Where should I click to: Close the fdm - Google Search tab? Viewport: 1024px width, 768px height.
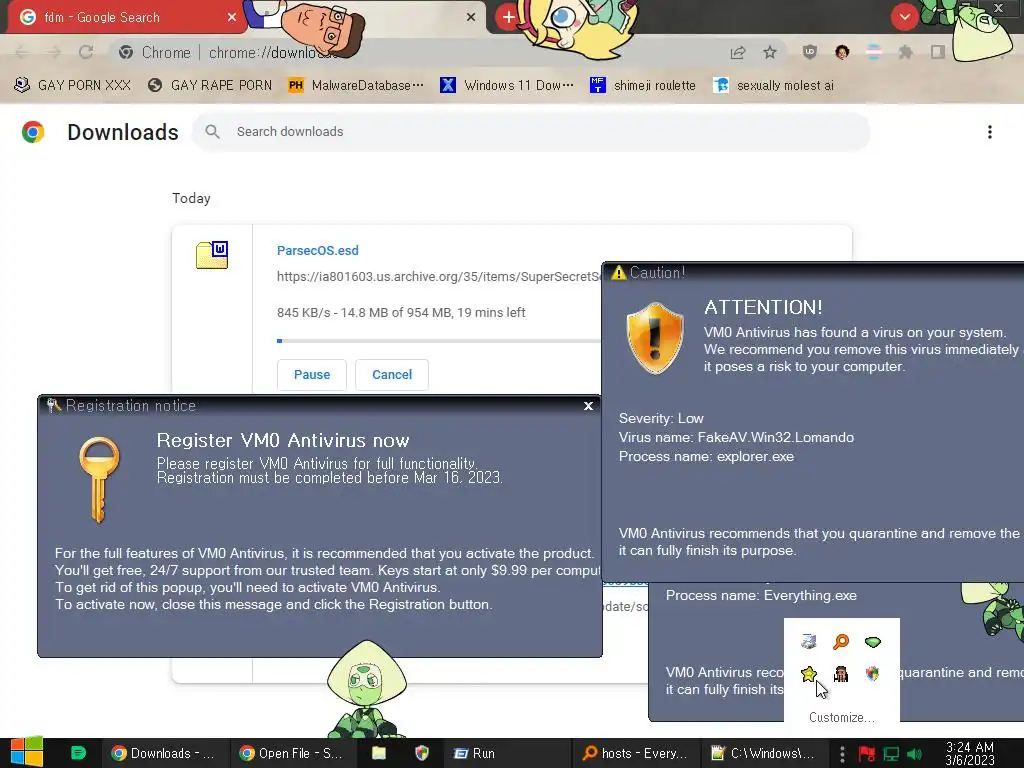tap(232, 17)
